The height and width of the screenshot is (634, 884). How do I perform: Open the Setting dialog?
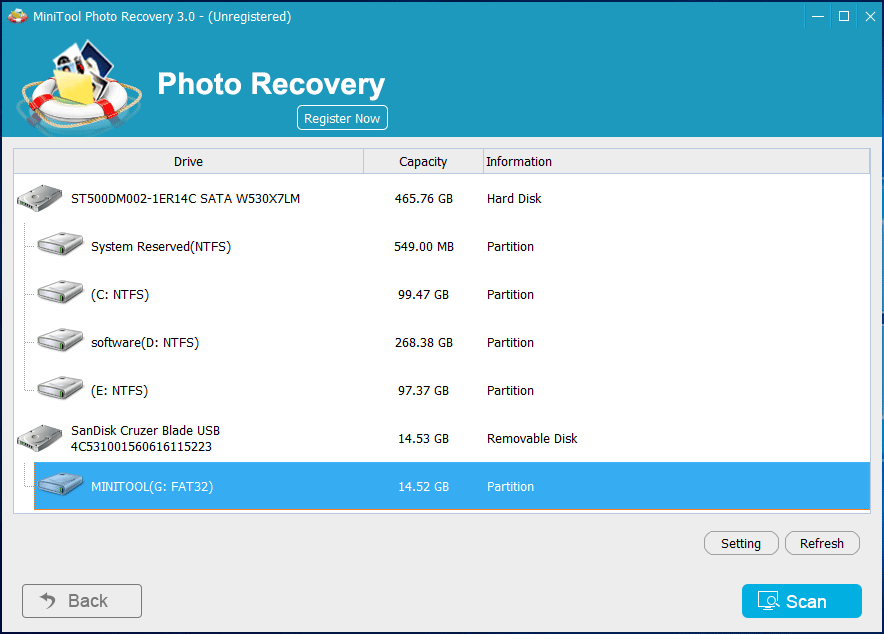[741, 543]
